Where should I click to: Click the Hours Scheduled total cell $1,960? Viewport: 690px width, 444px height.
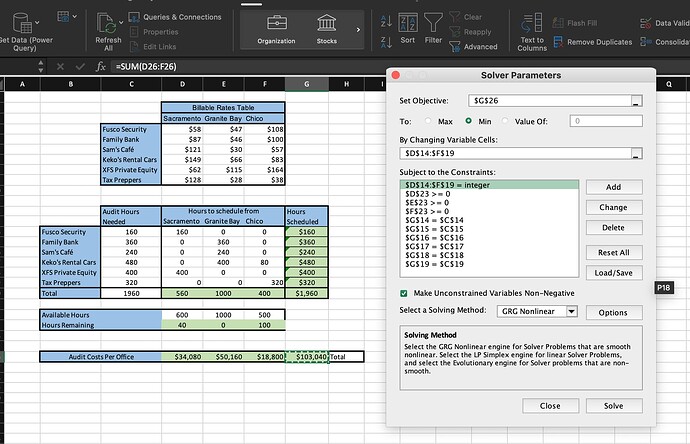click(x=307, y=293)
